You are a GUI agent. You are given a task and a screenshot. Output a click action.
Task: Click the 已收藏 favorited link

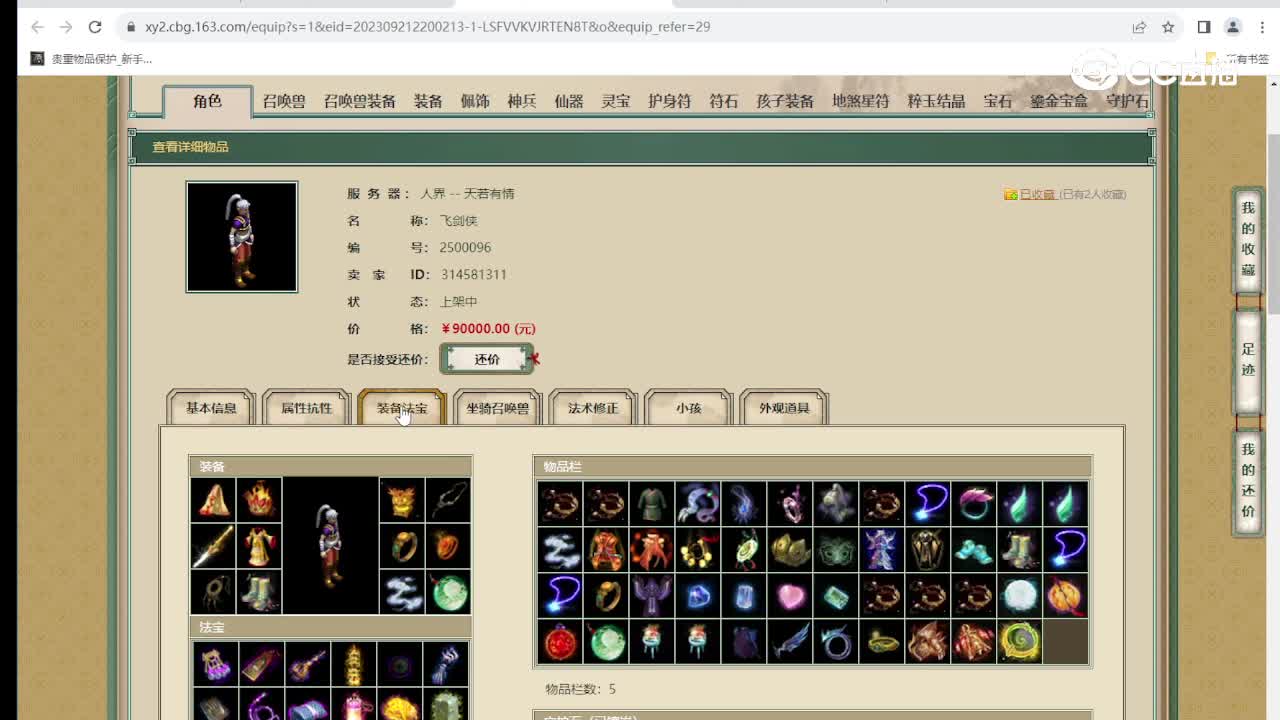pyautogui.click(x=1037, y=194)
